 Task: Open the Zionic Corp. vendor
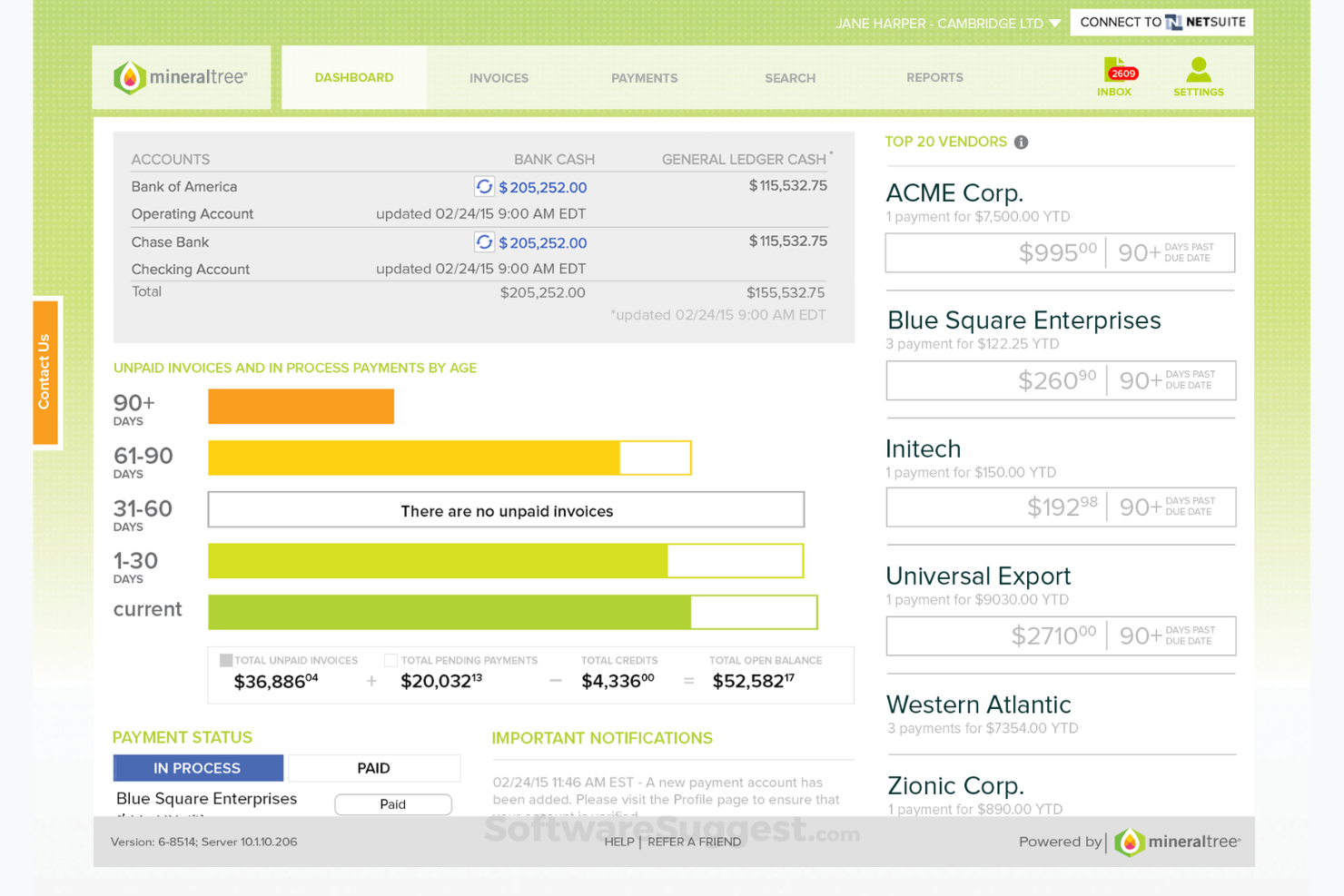click(x=955, y=785)
